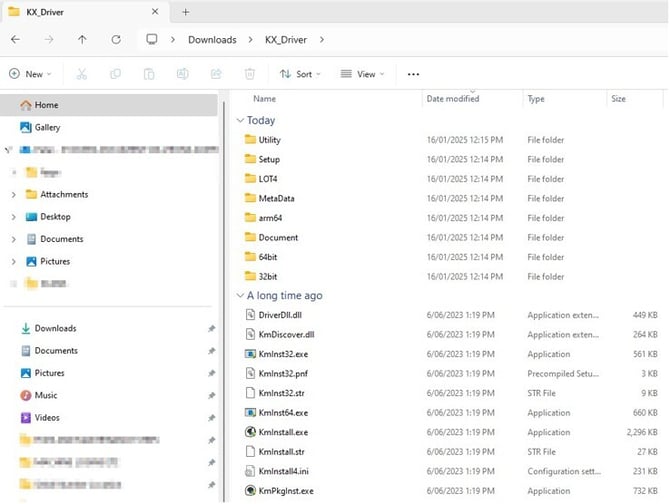Click the Cut scissors icon in toolbar
This screenshot has width=670, height=504.
(82, 74)
